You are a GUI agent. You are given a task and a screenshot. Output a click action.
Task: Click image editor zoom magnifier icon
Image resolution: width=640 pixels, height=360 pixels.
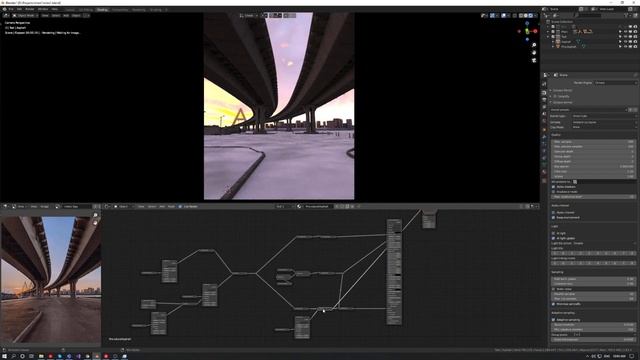[x=96, y=215]
